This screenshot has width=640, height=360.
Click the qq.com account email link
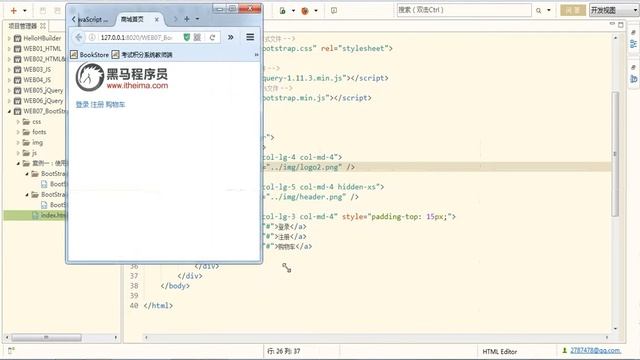[x=596, y=350]
